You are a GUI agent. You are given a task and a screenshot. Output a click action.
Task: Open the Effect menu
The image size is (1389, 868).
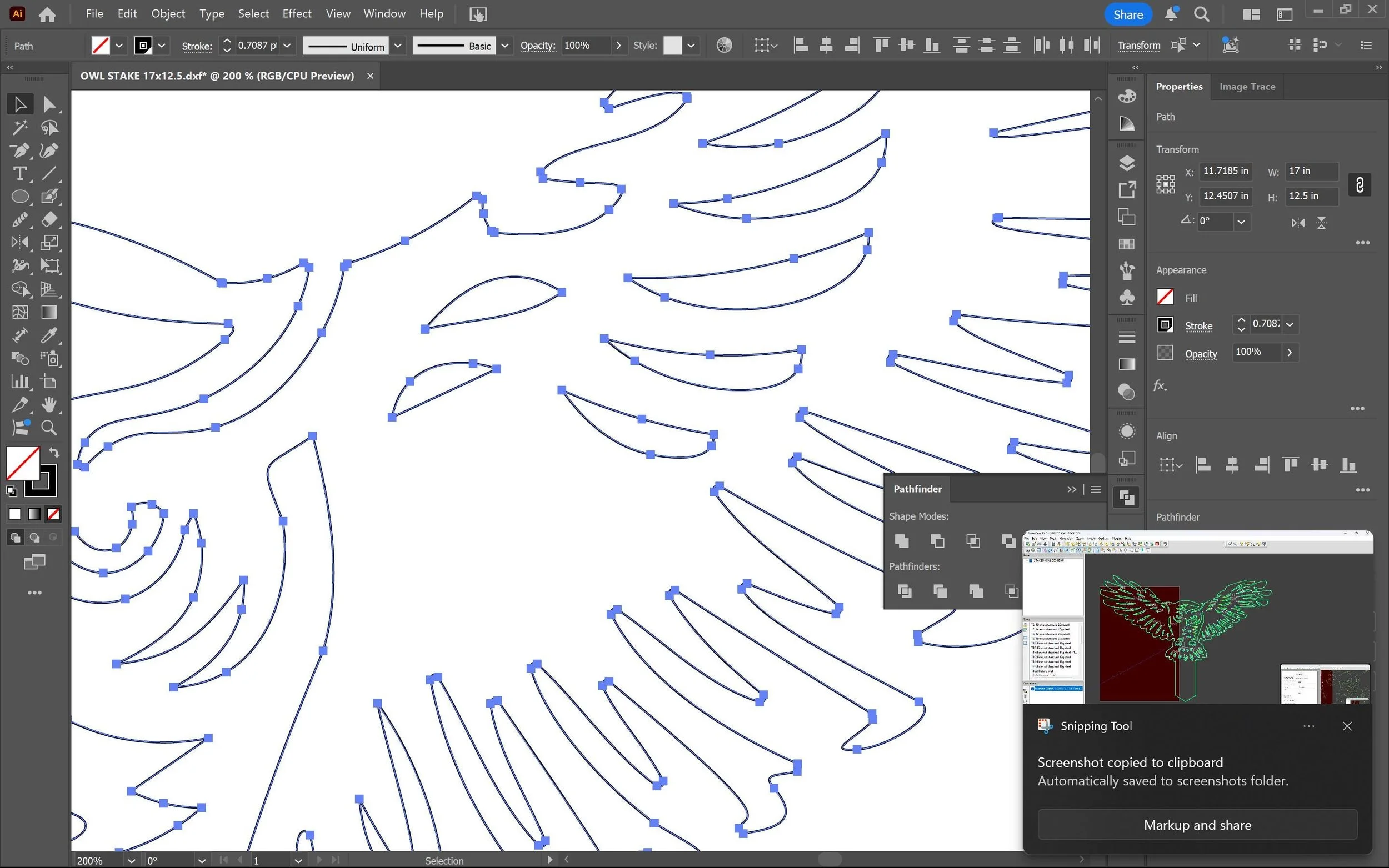click(296, 13)
